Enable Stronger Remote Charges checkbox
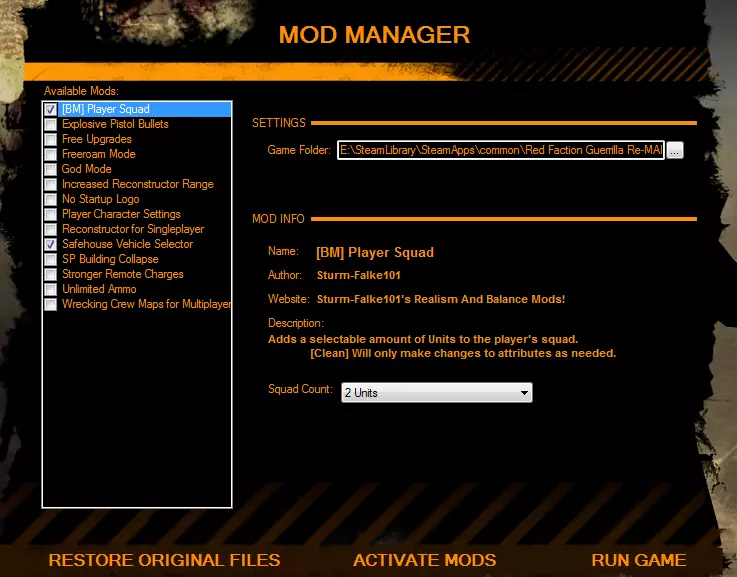 [51, 275]
